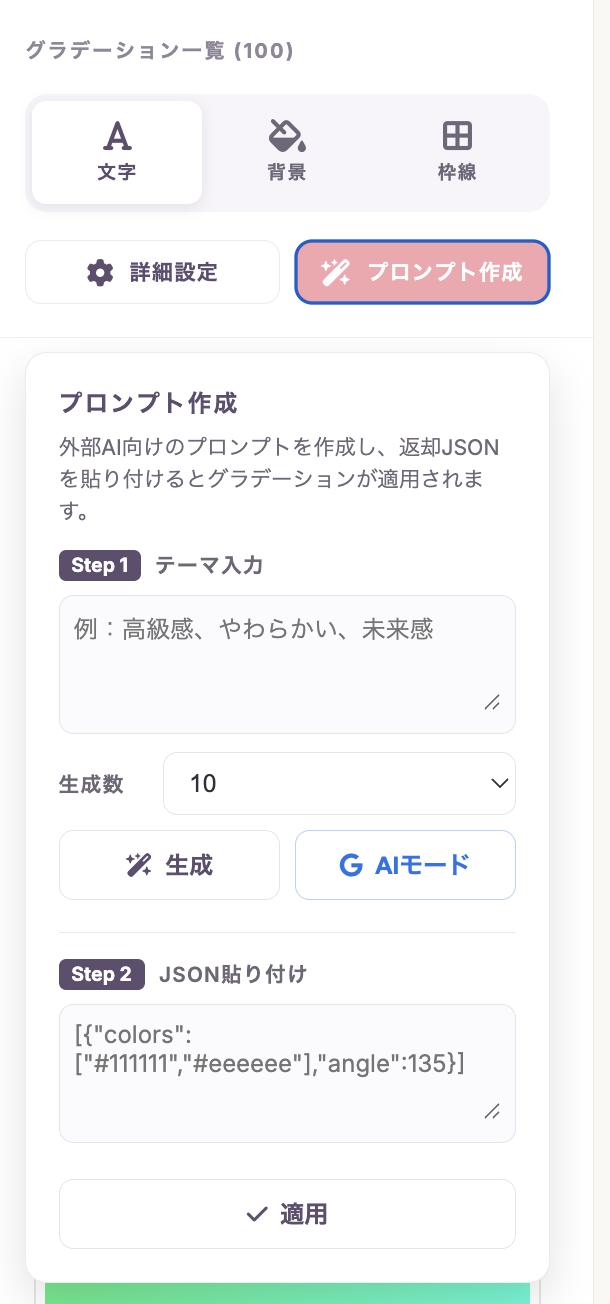Click the gear icon for 詳細設定
Screen dimensions: 610x1304
tap(100, 272)
